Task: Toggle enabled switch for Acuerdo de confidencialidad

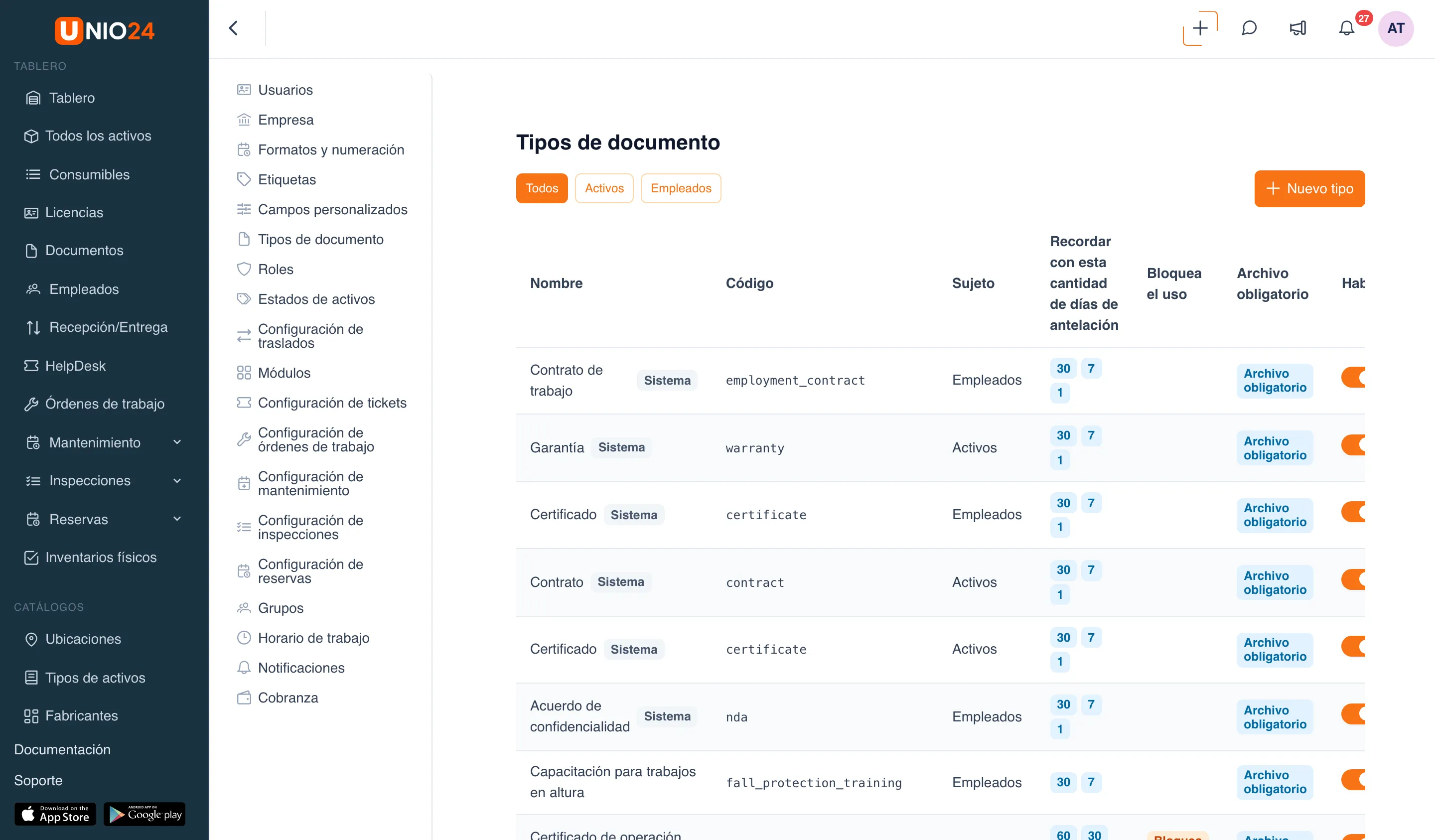Action: coord(1353,713)
